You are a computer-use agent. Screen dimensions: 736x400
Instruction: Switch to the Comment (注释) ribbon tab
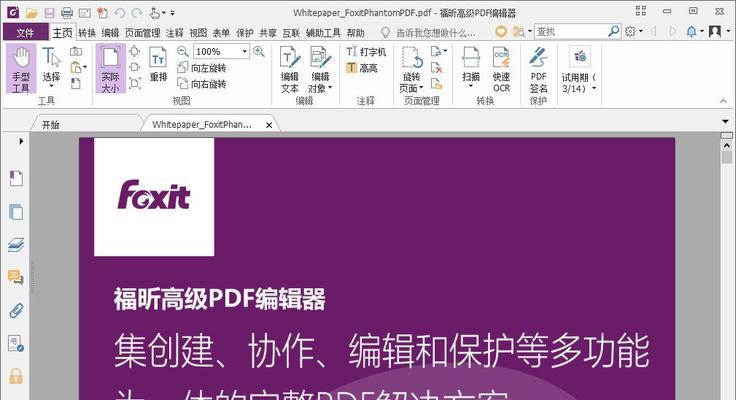click(175, 32)
